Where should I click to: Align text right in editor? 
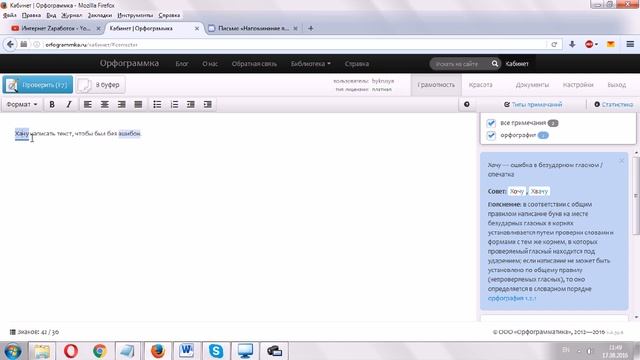coord(121,104)
